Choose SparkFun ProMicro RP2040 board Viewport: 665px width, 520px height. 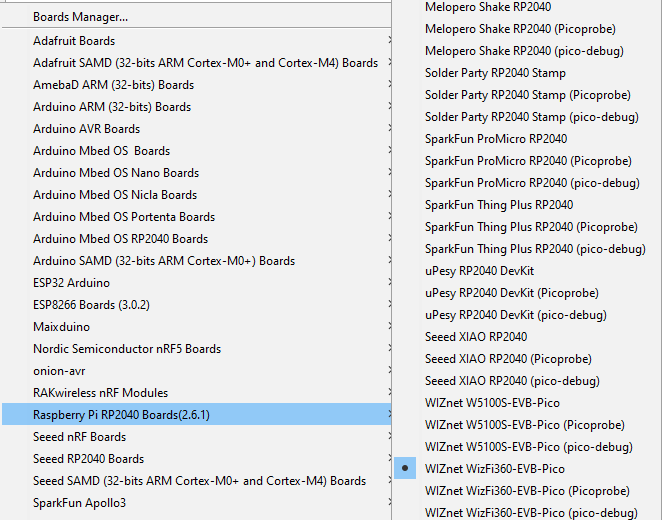point(527,139)
